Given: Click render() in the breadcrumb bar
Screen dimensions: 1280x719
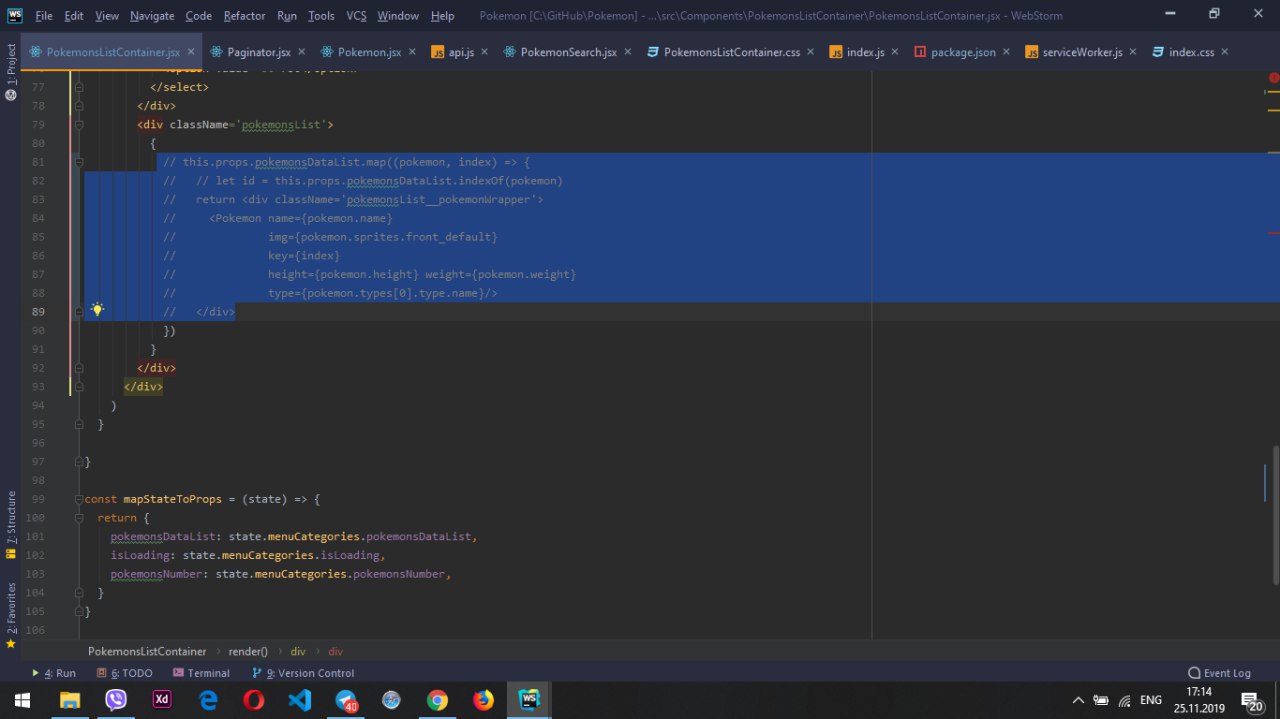Looking at the screenshot, I should [248, 651].
